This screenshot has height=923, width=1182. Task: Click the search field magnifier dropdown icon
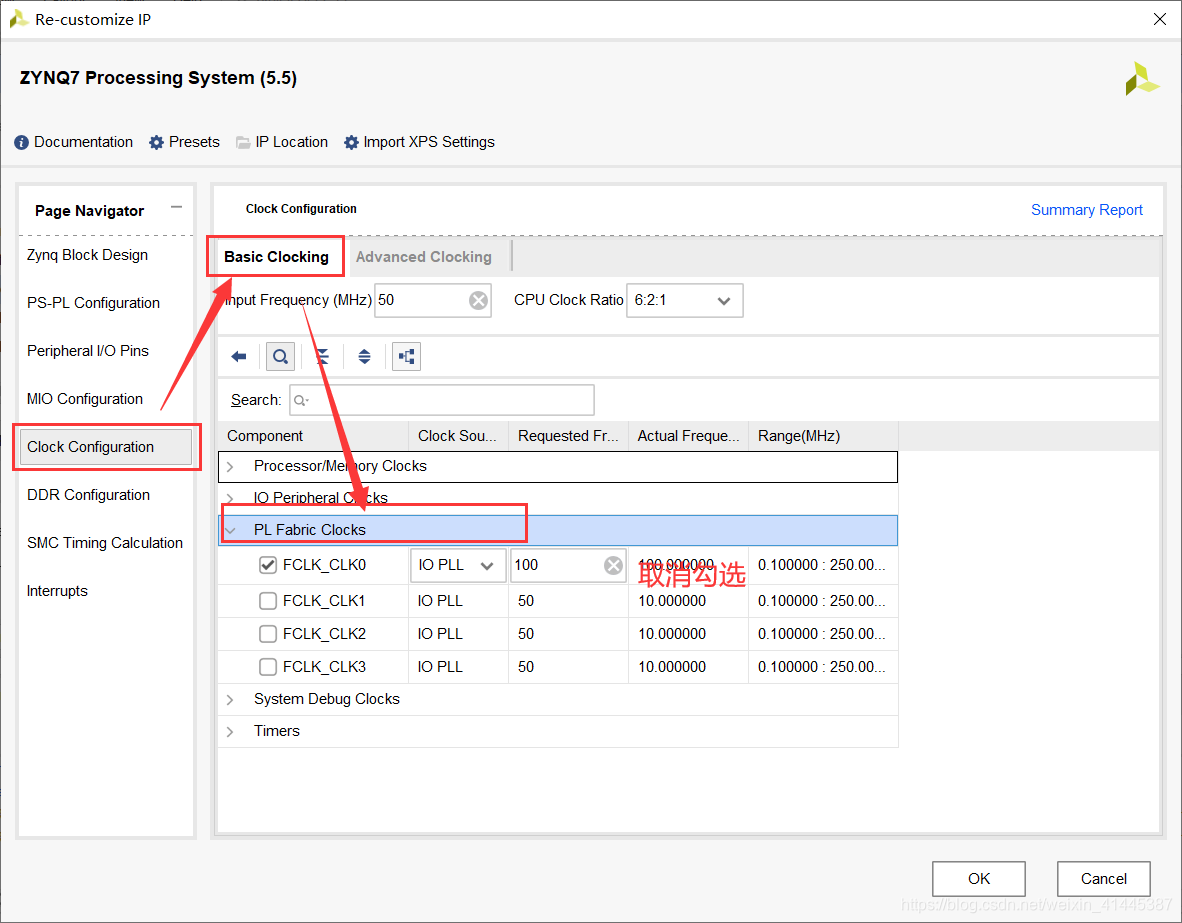301,400
